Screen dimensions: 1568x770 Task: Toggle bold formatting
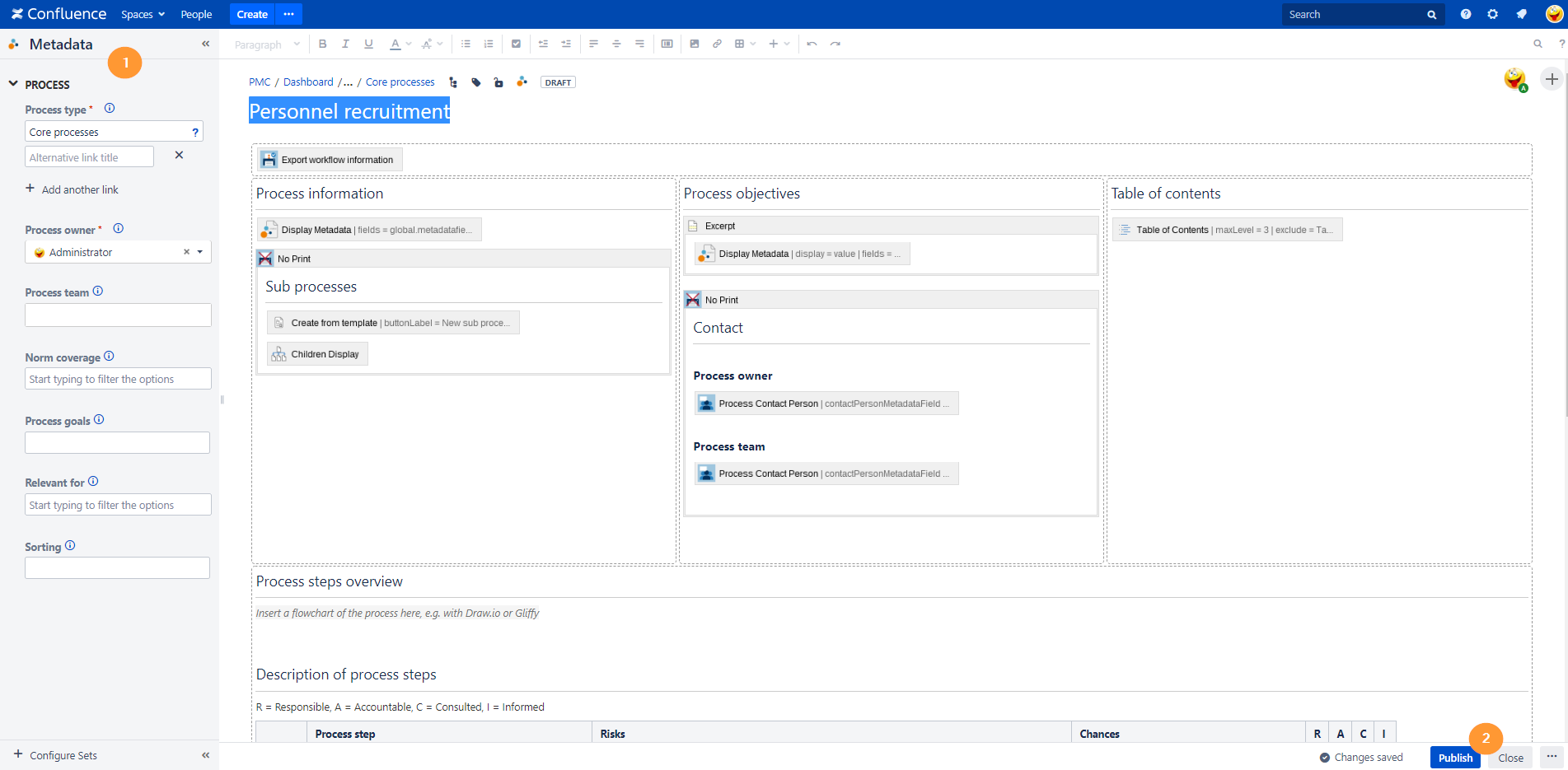click(323, 44)
